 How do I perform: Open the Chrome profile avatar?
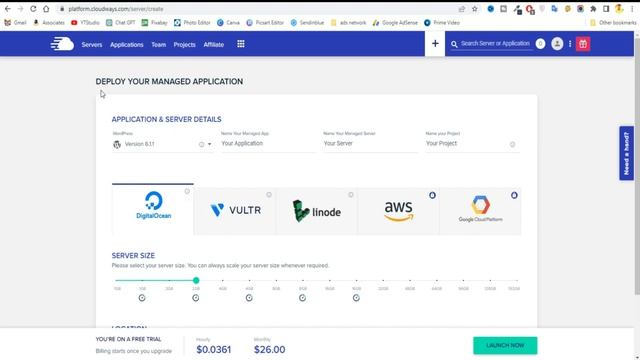tap(619, 9)
